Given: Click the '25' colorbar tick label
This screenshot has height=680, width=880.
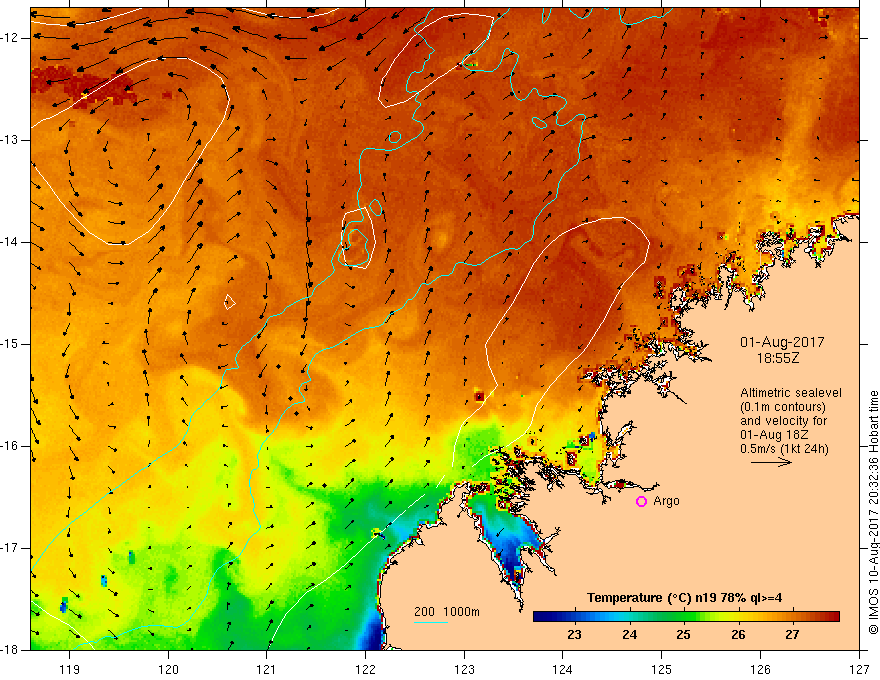Looking at the screenshot, I should coord(682,635).
